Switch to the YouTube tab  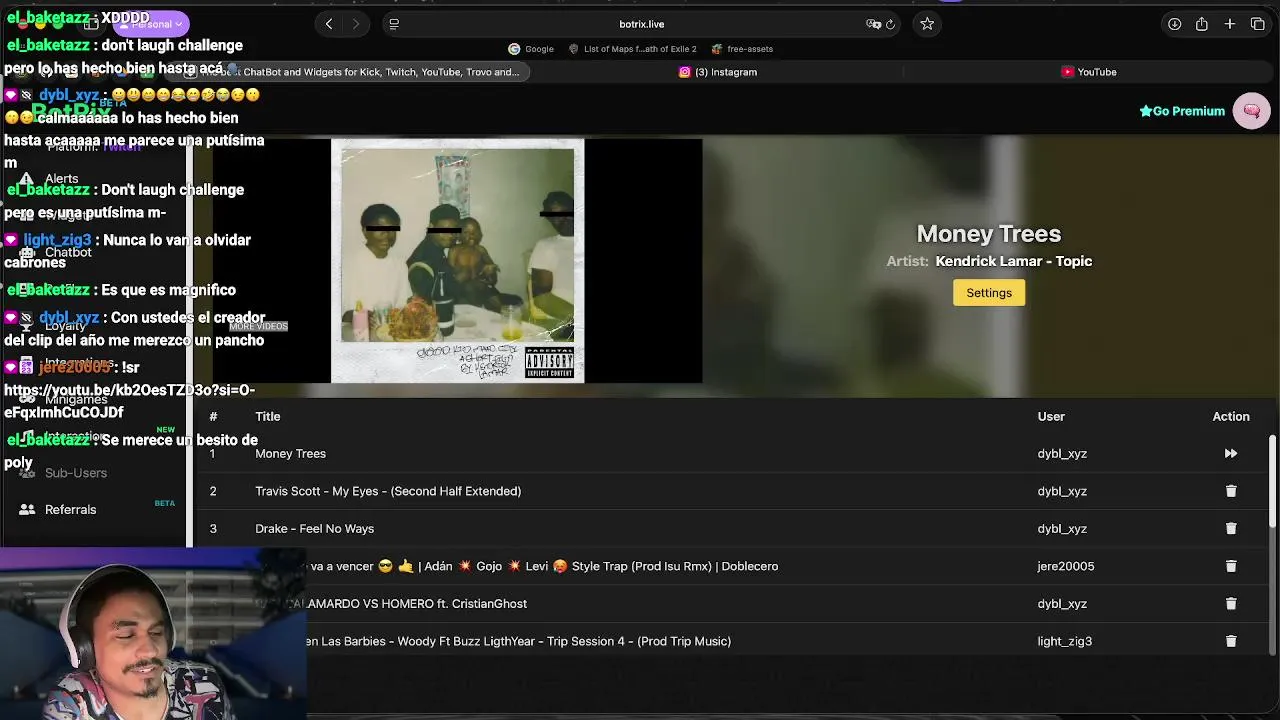click(1089, 72)
